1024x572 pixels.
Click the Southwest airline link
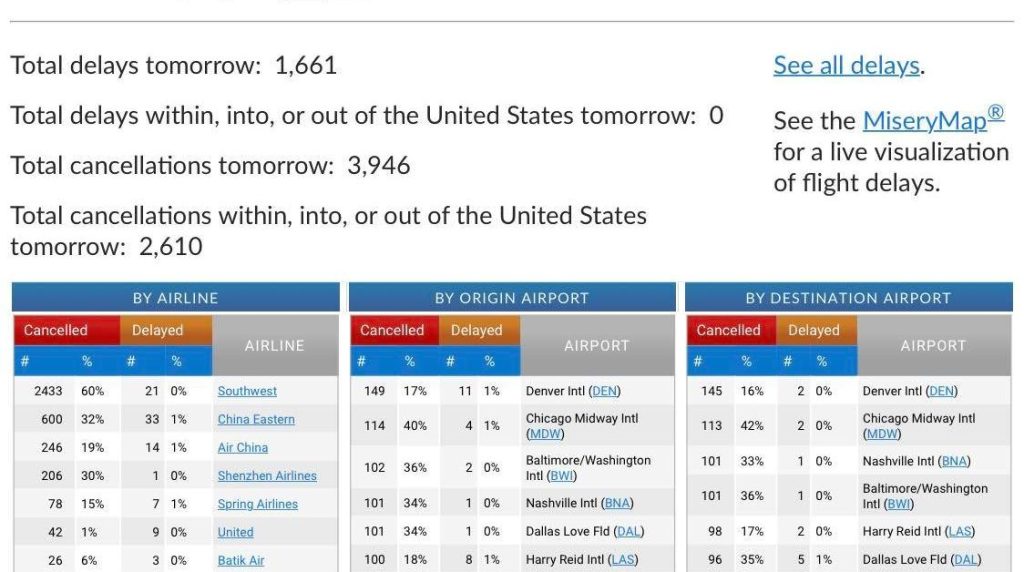247,391
